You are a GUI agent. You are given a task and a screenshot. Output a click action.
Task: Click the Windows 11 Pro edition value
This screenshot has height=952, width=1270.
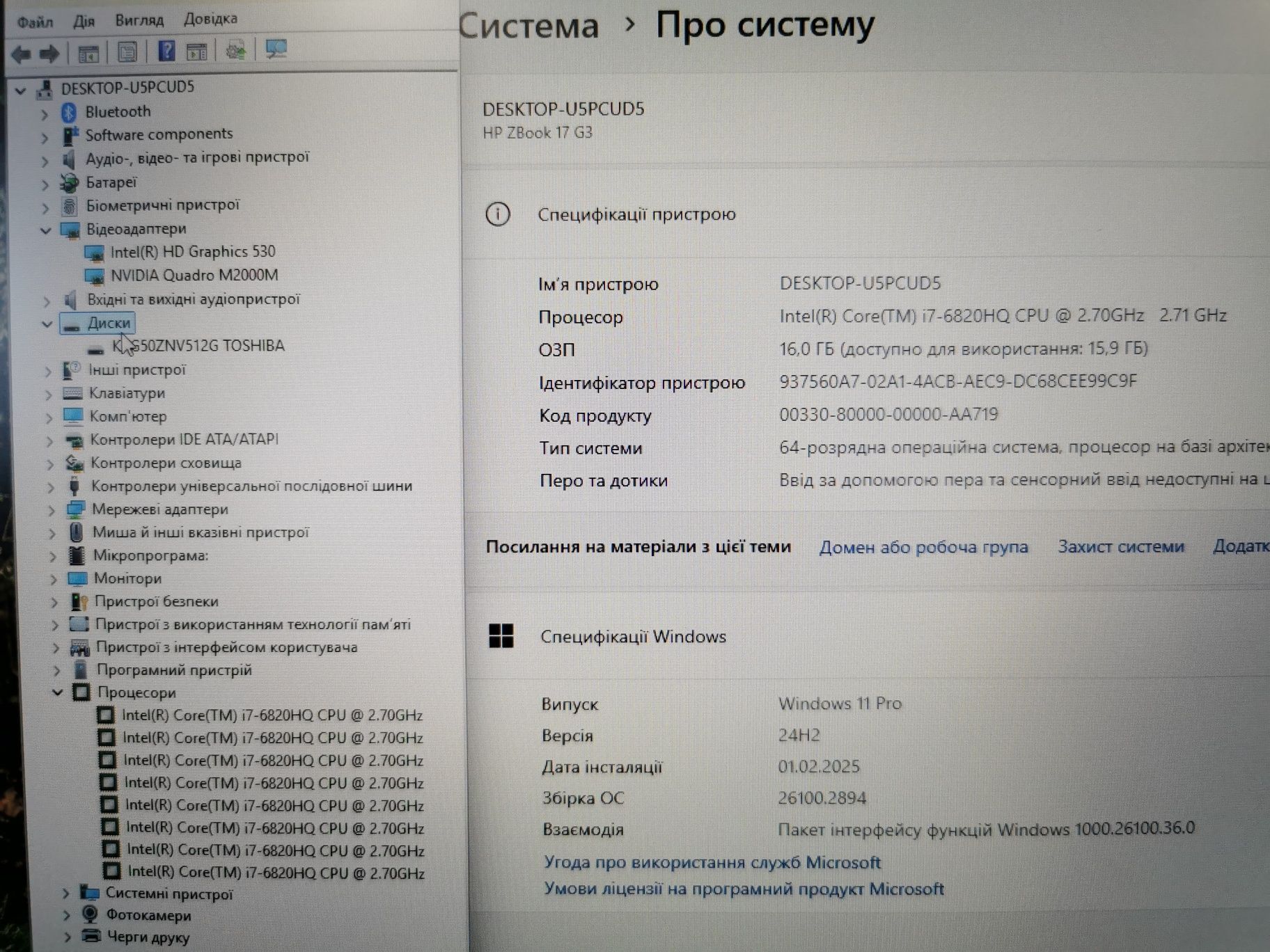840,704
